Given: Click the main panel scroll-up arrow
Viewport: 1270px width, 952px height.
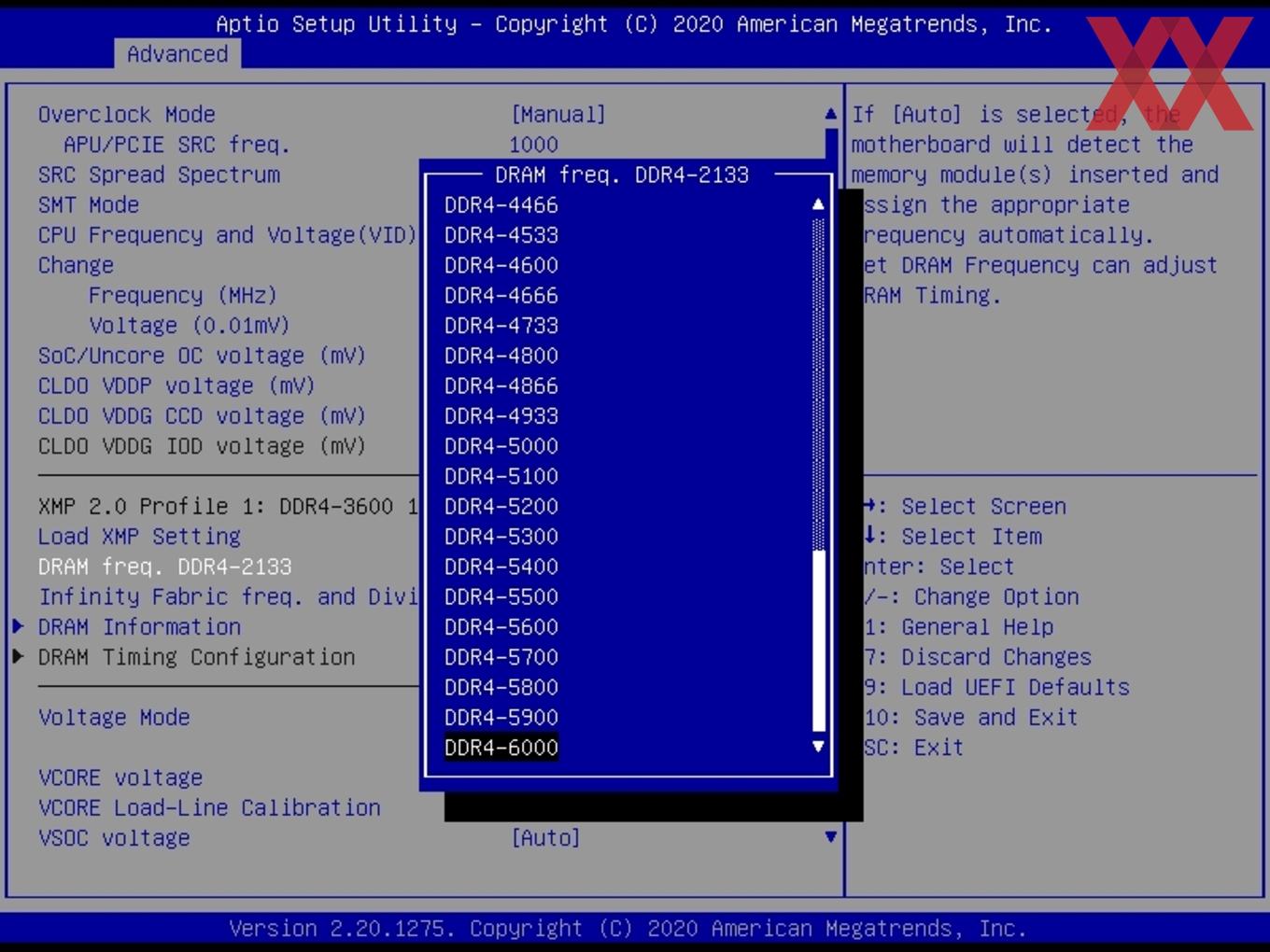Looking at the screenshot, I should click(x=830, y=114).
